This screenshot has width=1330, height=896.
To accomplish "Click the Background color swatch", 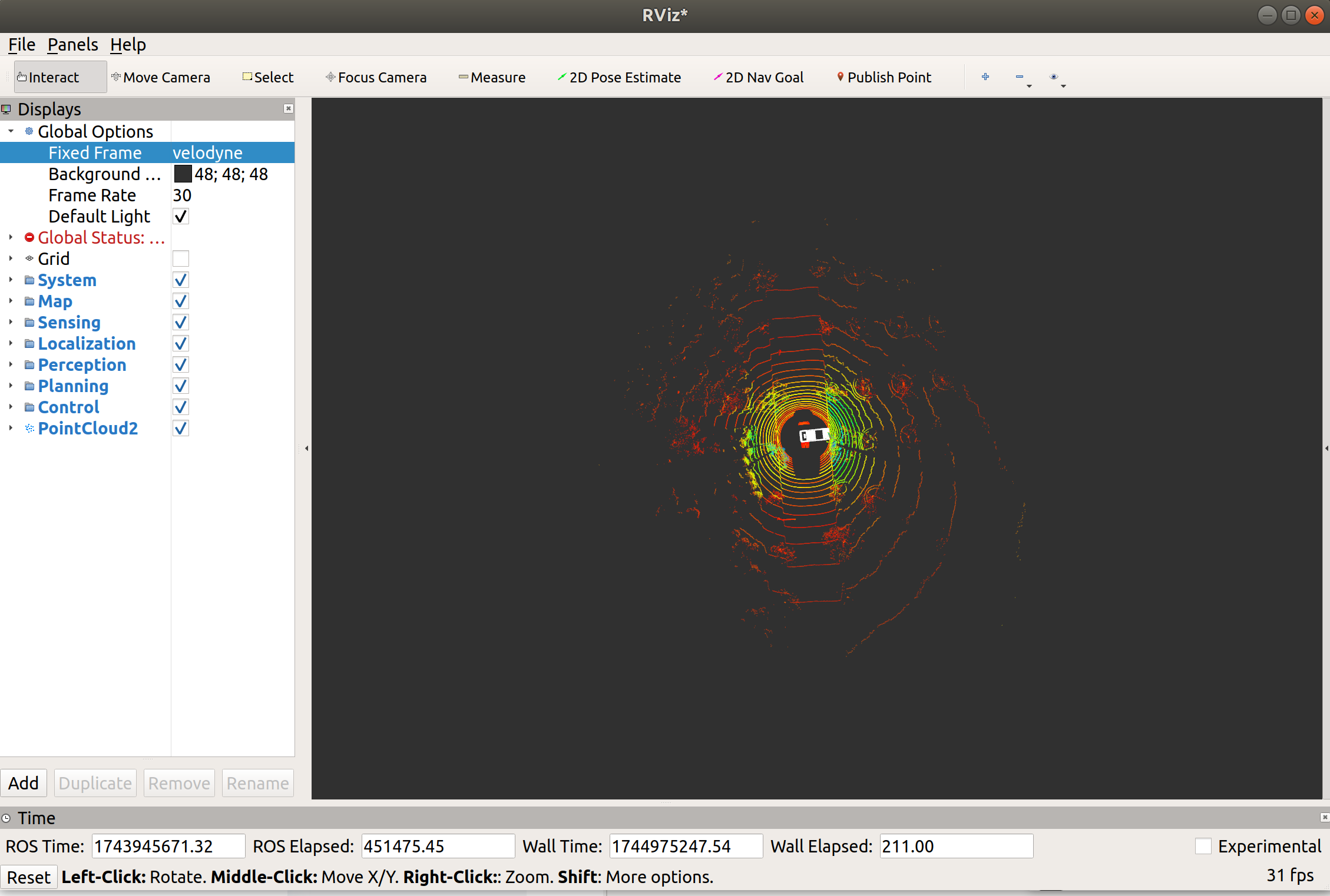I will (x=183, y=174).
